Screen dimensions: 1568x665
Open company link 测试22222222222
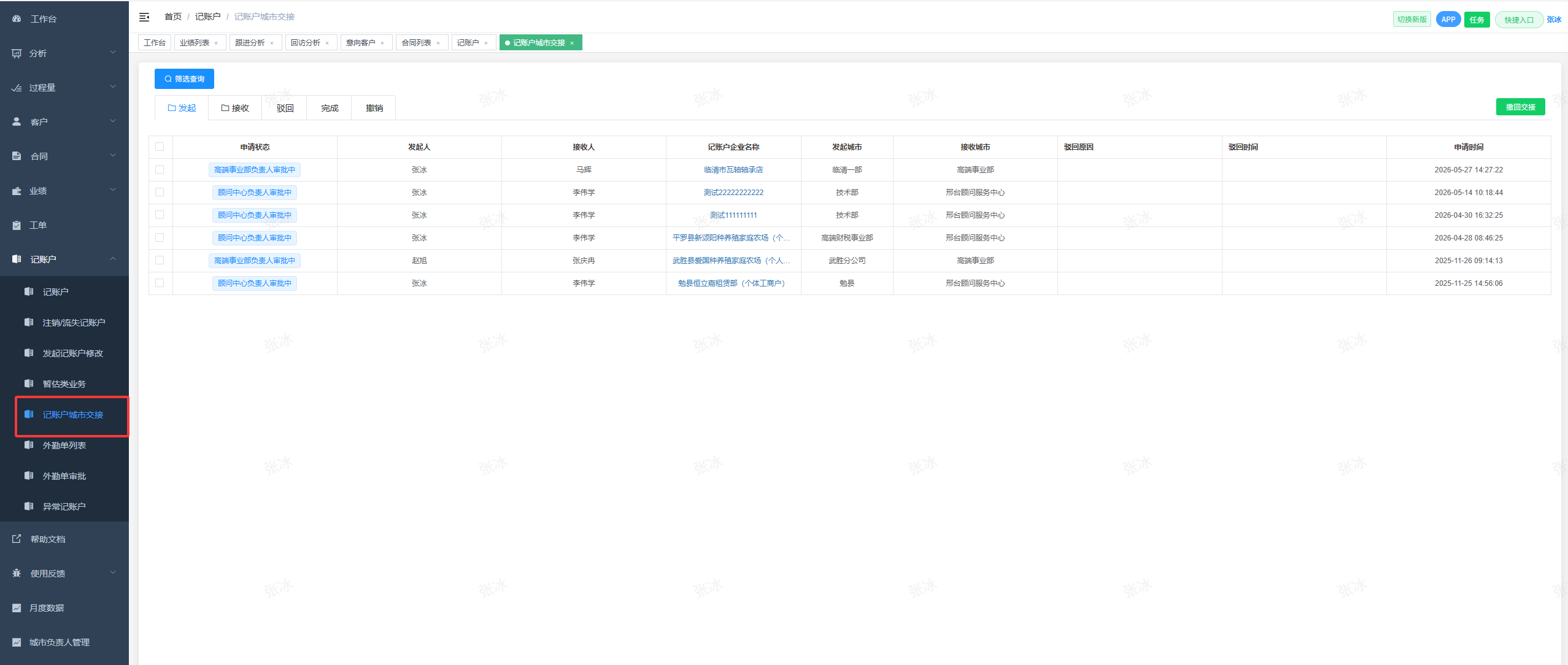733,193
